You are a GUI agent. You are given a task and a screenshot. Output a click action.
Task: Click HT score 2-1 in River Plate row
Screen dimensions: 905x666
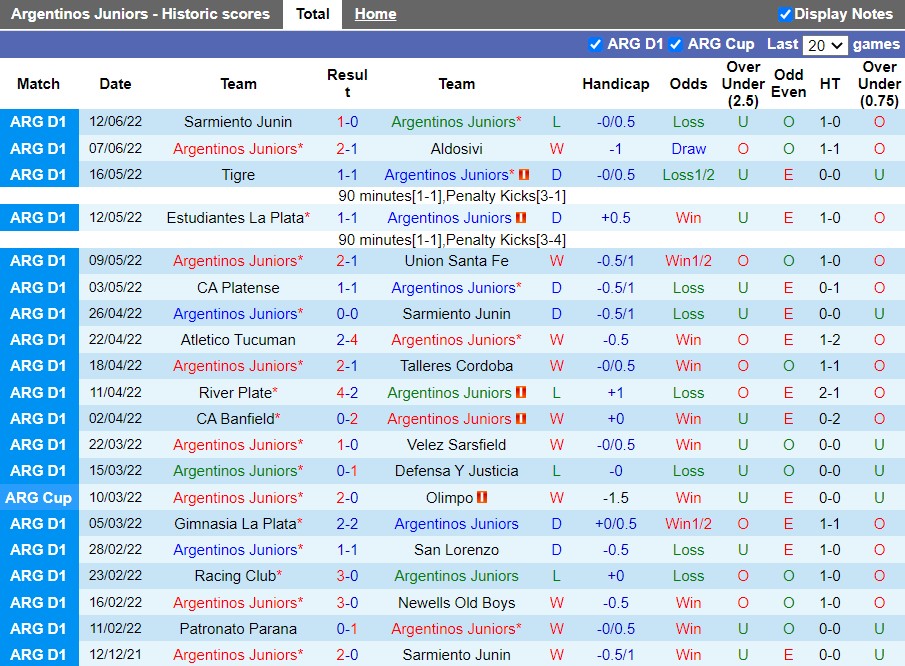pos(829,392)
